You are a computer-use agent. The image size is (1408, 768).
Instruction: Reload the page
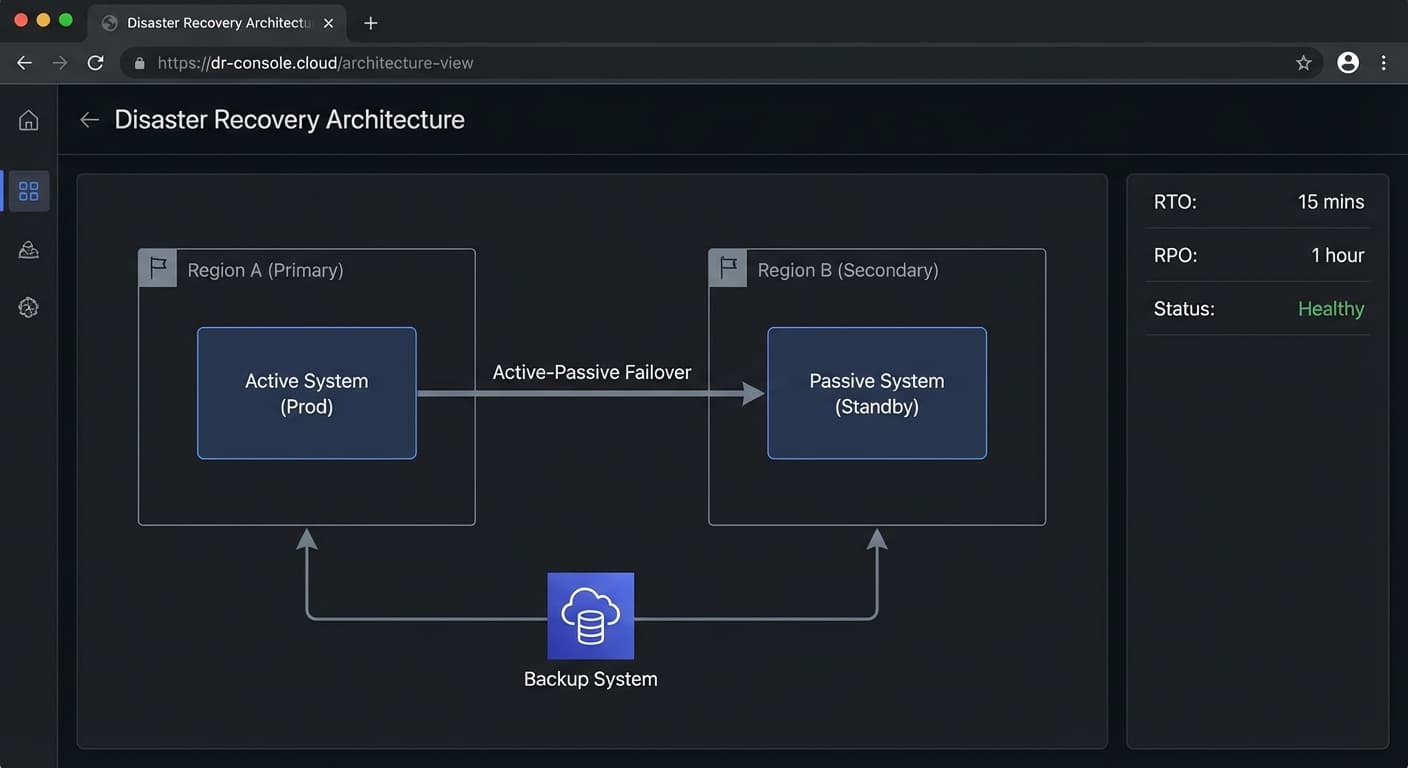[x=96, y=63]
